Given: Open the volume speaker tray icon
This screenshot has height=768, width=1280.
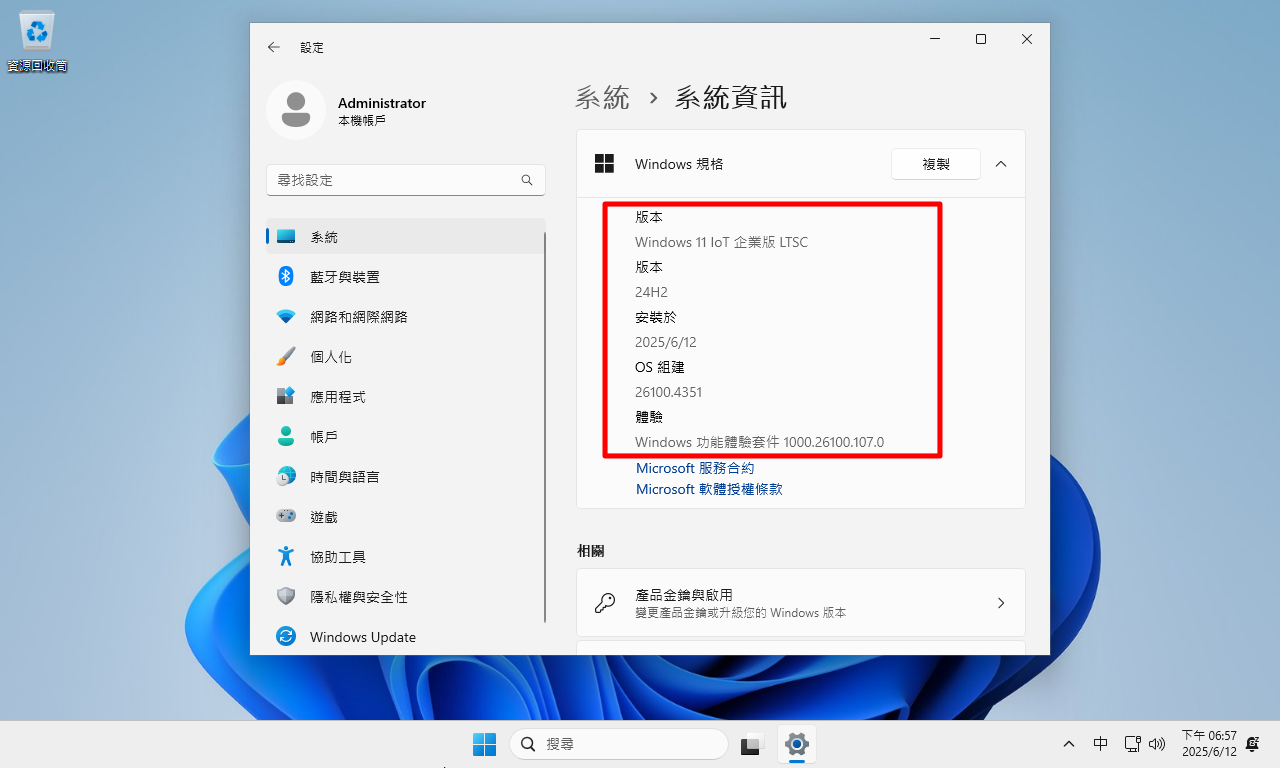Looking at the screenshot, I should (x=1158, y=744).
